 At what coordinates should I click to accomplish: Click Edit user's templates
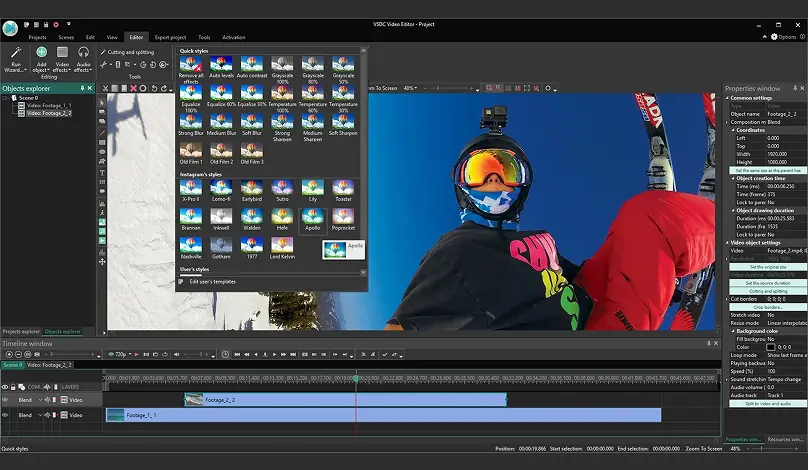pyautogui.click(x=212, y=282)
